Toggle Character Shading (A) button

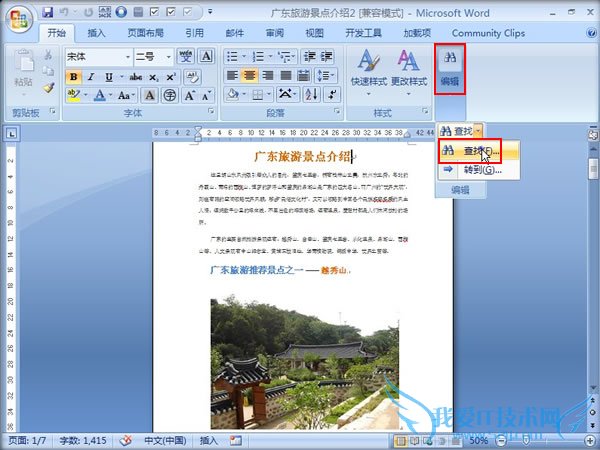(150, 95)
